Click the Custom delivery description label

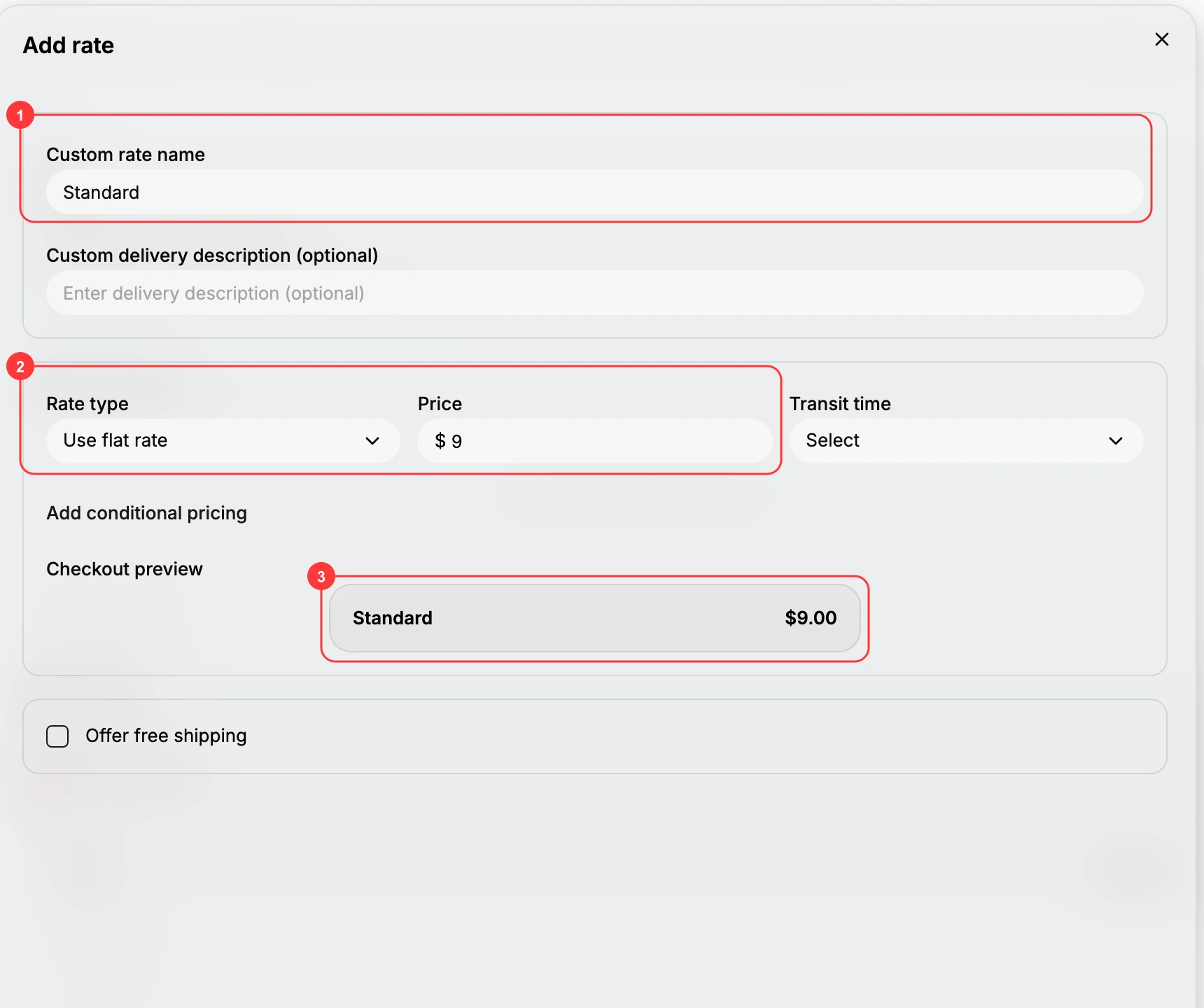click(212, 255)
